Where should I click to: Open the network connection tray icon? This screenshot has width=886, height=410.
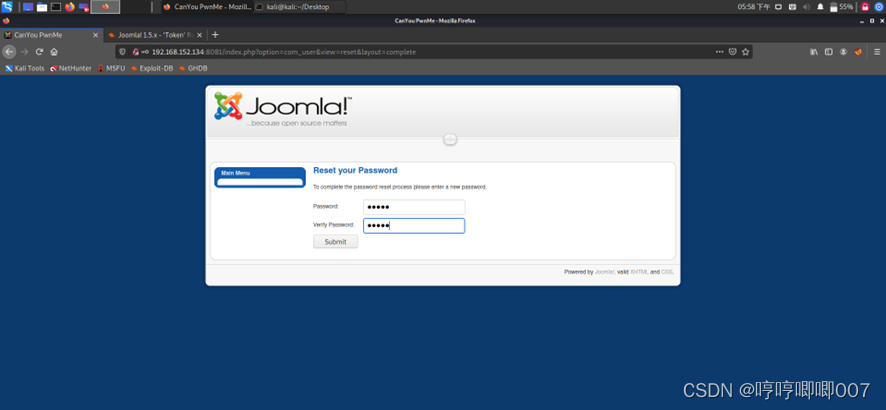pyautogui.click(x=793, y=7)
